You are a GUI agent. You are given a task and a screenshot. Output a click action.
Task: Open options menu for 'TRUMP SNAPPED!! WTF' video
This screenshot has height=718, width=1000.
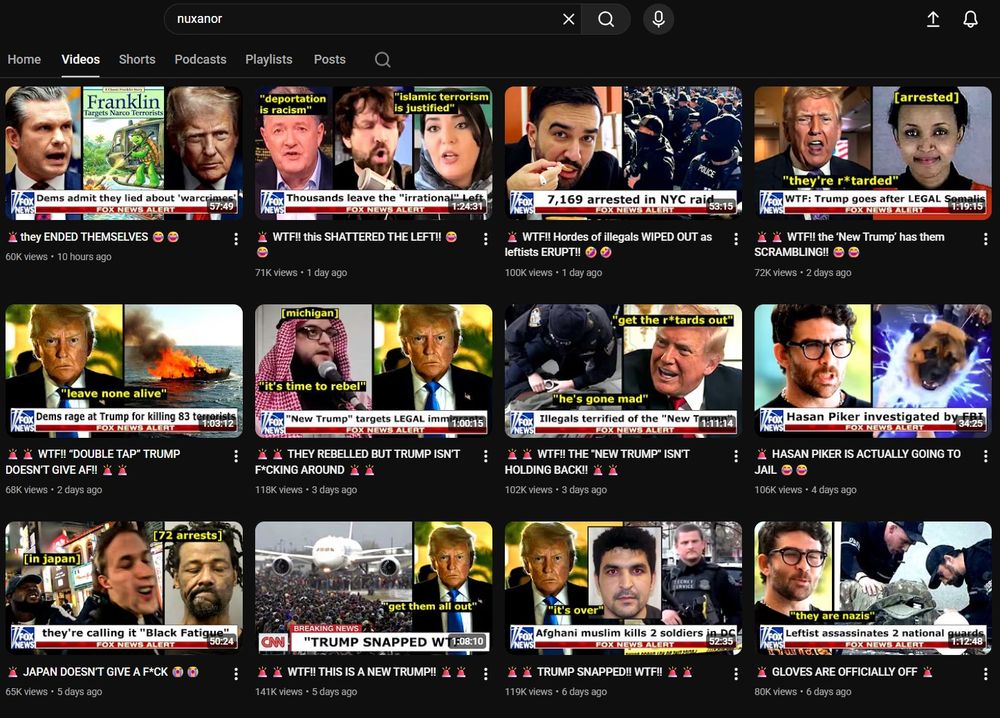(x=735, y=674)
